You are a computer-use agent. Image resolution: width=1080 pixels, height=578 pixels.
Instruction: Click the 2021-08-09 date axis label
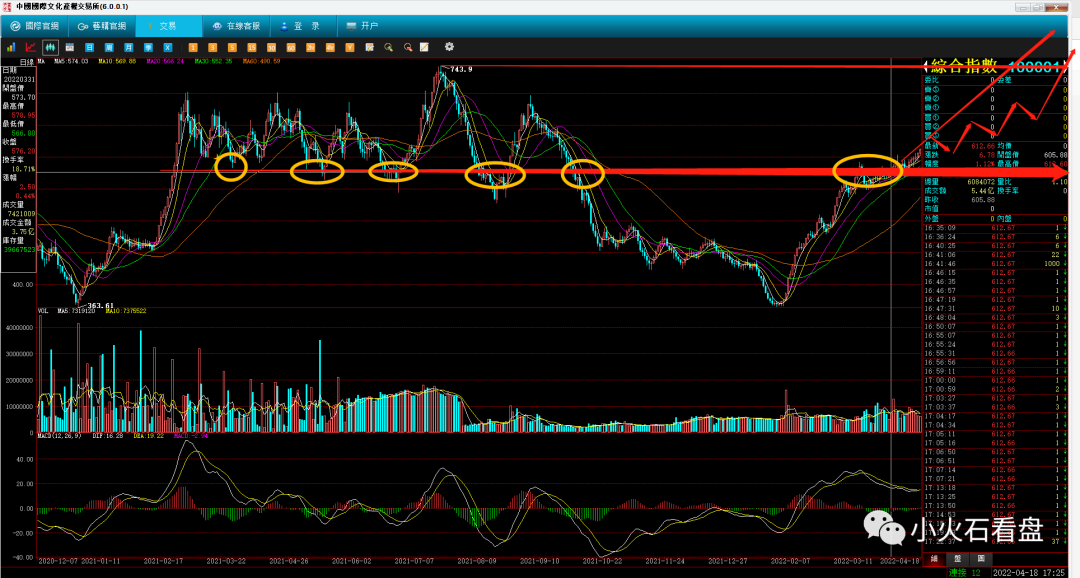(x=477, y=561)
